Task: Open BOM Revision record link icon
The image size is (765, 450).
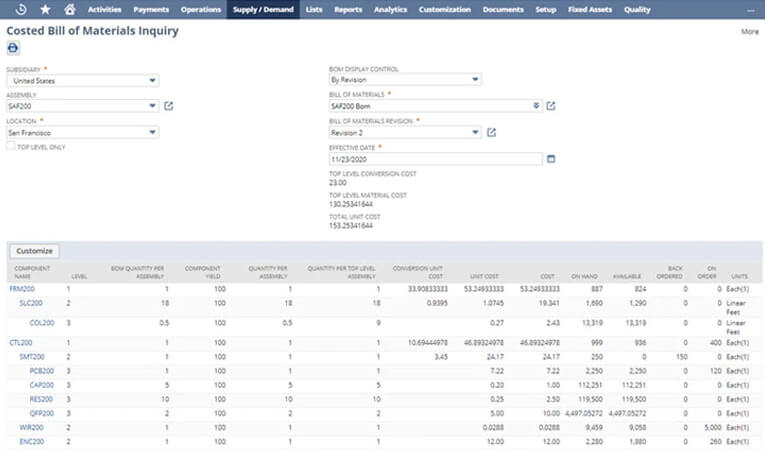Action: click(492, 132)
